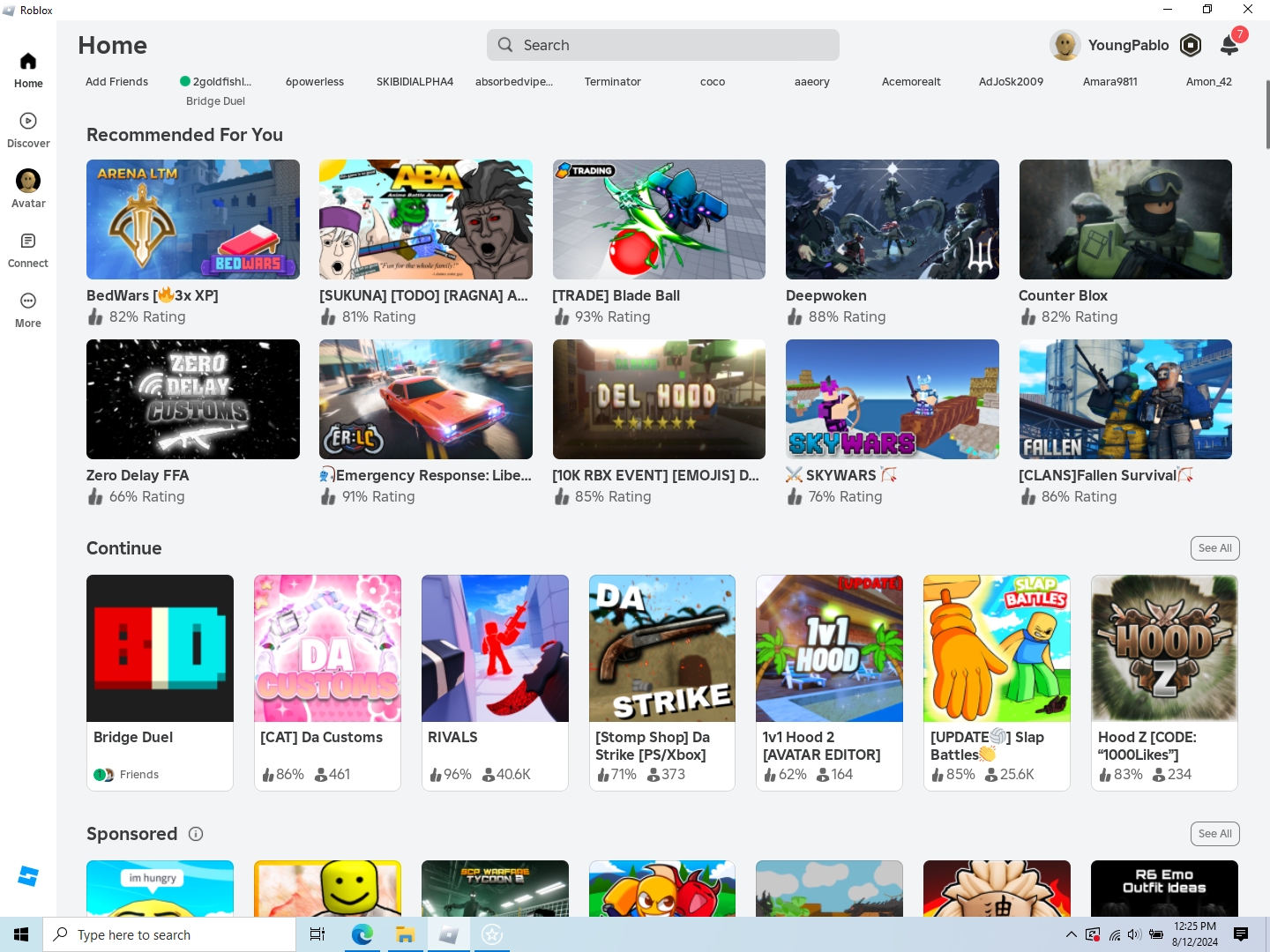The image size is (1270, 952).
Task: Open the Del Hood thumbnail
Action: [659, 399]
